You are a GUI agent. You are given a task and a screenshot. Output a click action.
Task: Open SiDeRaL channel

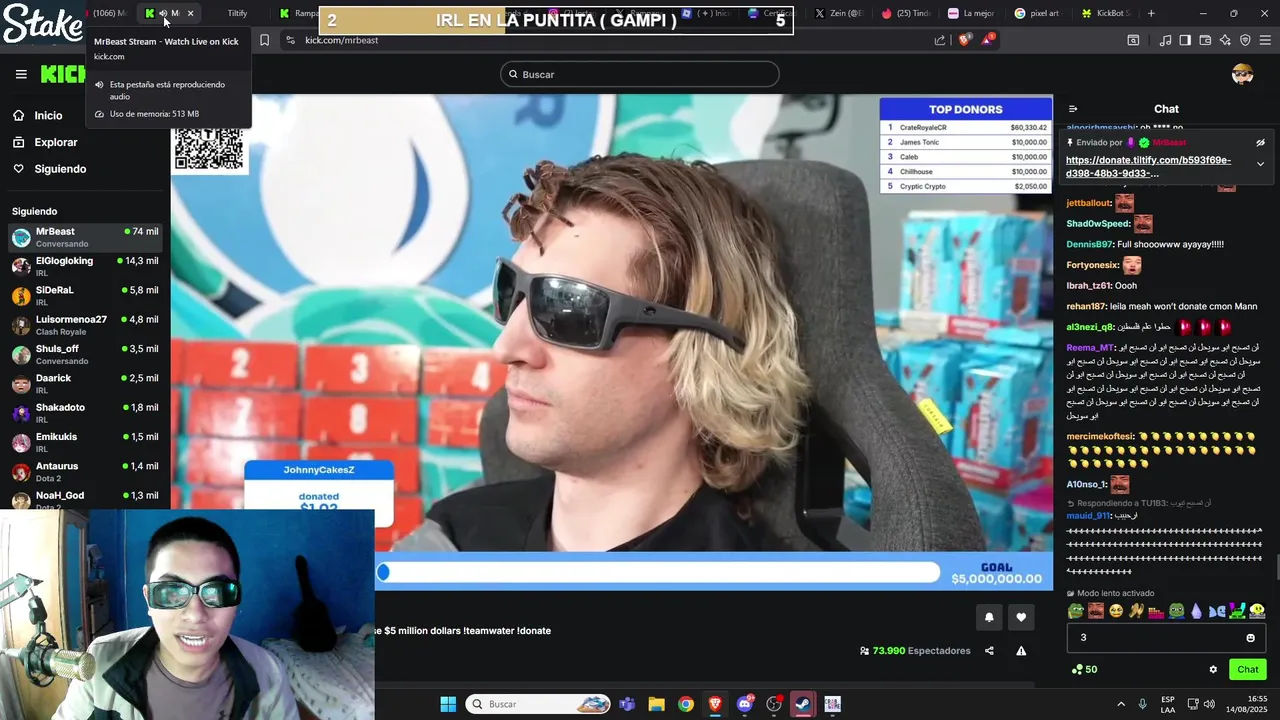point(85,295)
